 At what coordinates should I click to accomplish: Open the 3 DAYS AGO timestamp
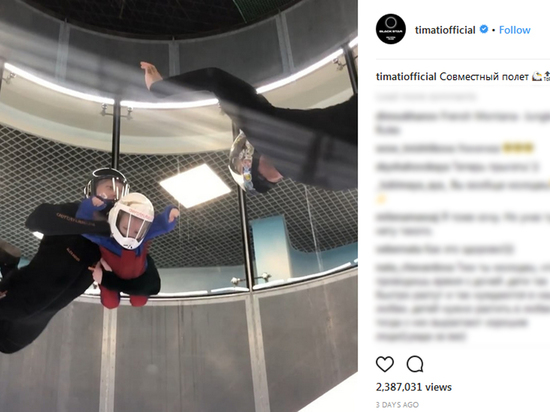[397, 405]
